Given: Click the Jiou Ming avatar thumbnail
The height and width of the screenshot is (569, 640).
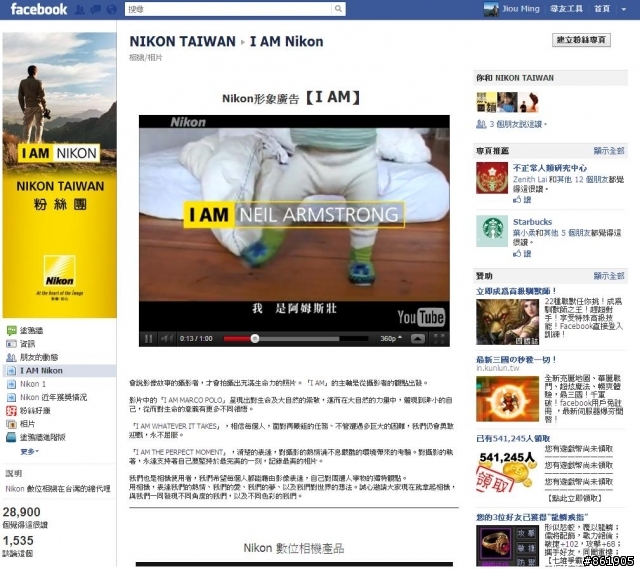Looking at the screenshot, I should click(x=491, y=9).
